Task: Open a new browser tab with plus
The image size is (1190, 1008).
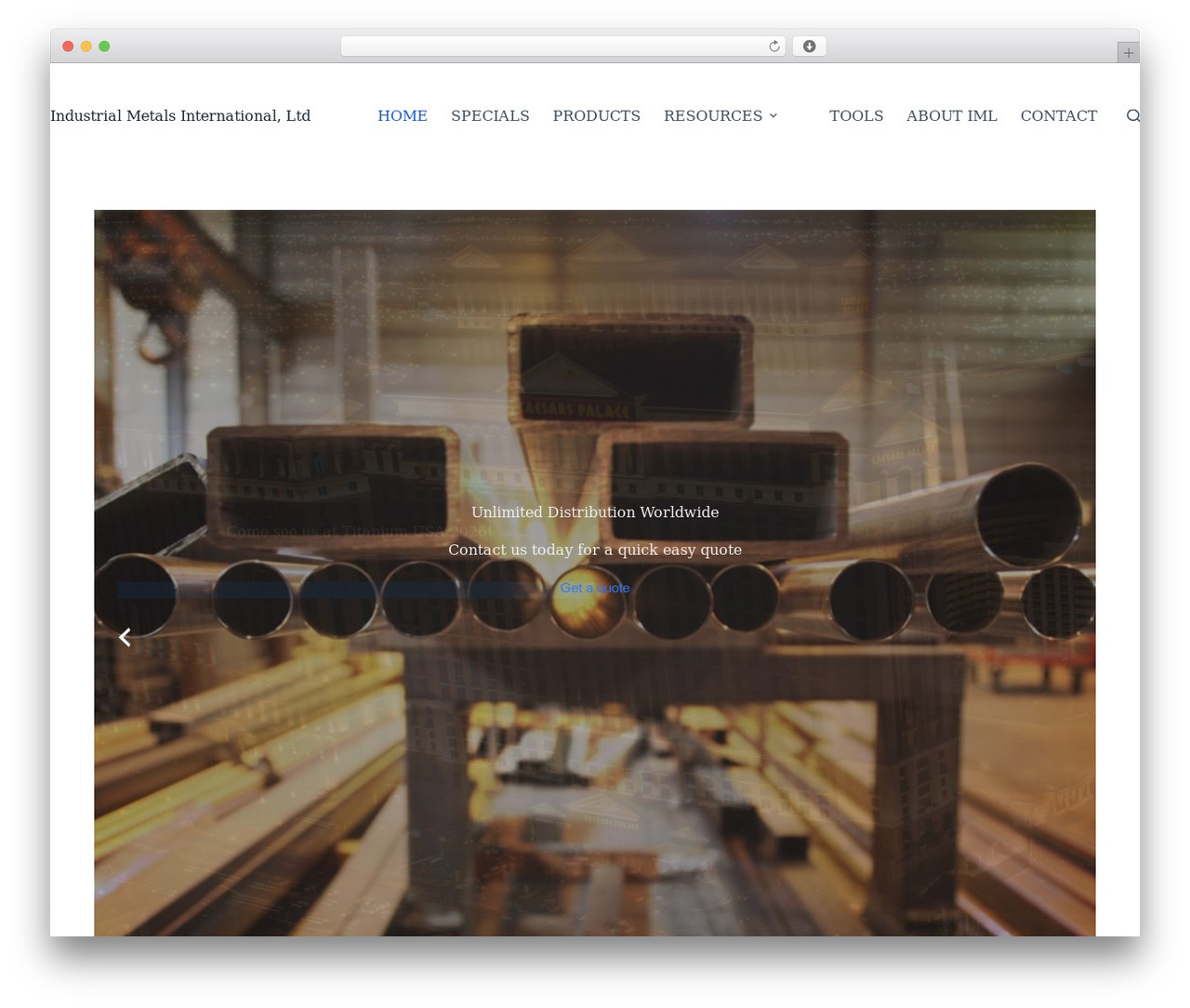Action: pyautogui.click(x=1128, y=53)
